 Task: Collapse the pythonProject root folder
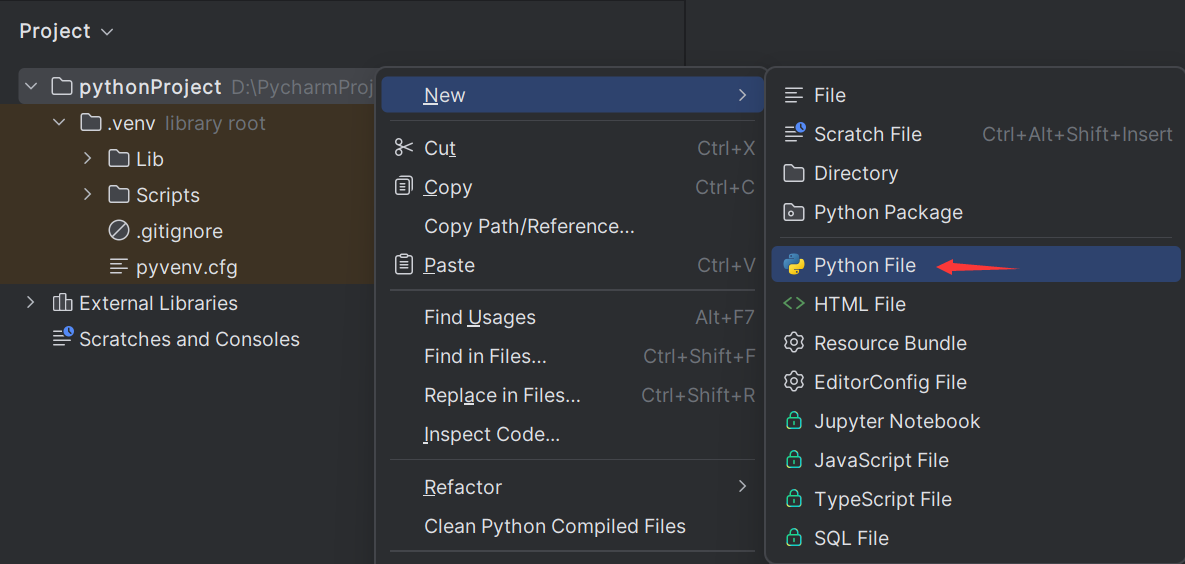tap(31, 87)
